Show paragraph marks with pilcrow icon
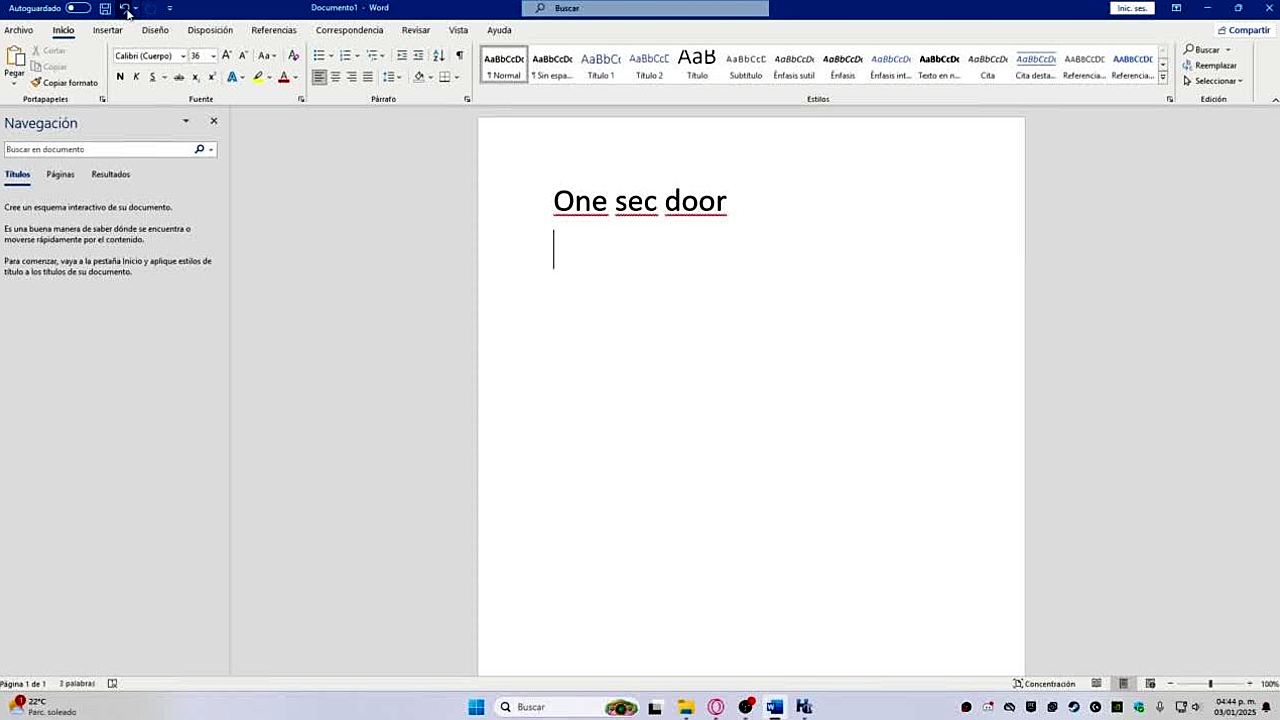This screenshot has width=1280, height=720. click(x=459, y=56)
